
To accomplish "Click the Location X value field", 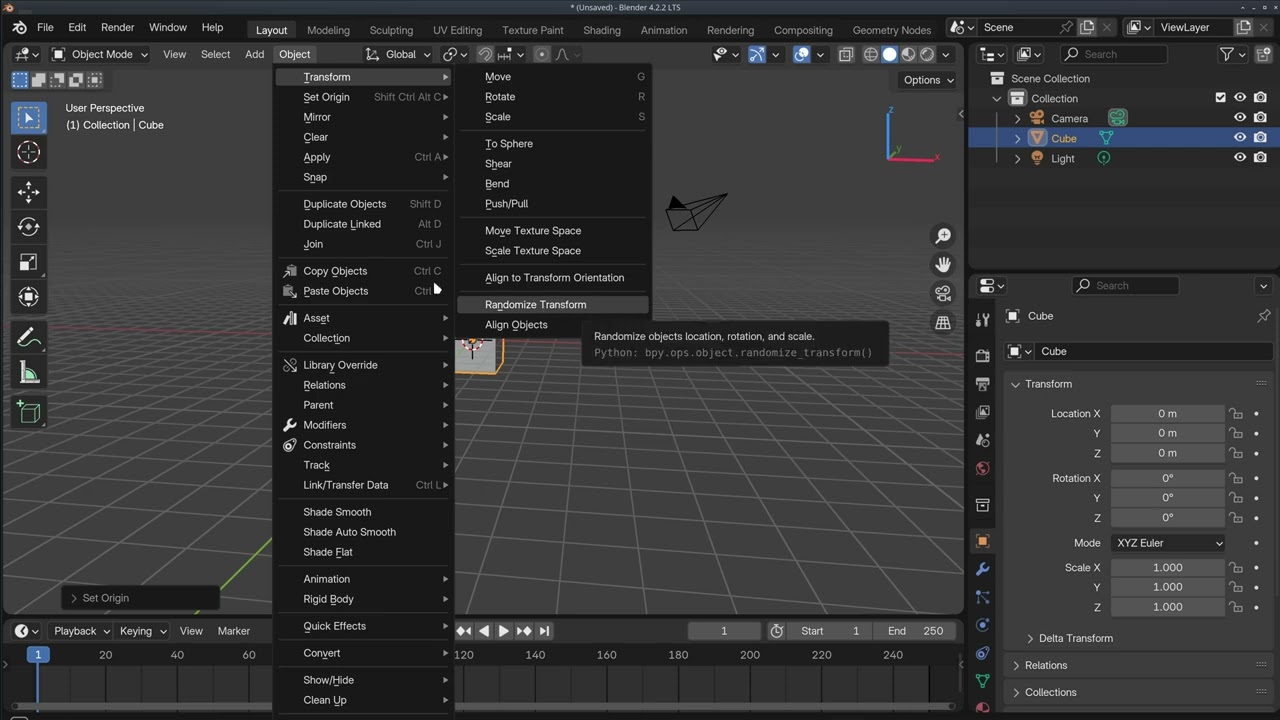I will 1168,414.
